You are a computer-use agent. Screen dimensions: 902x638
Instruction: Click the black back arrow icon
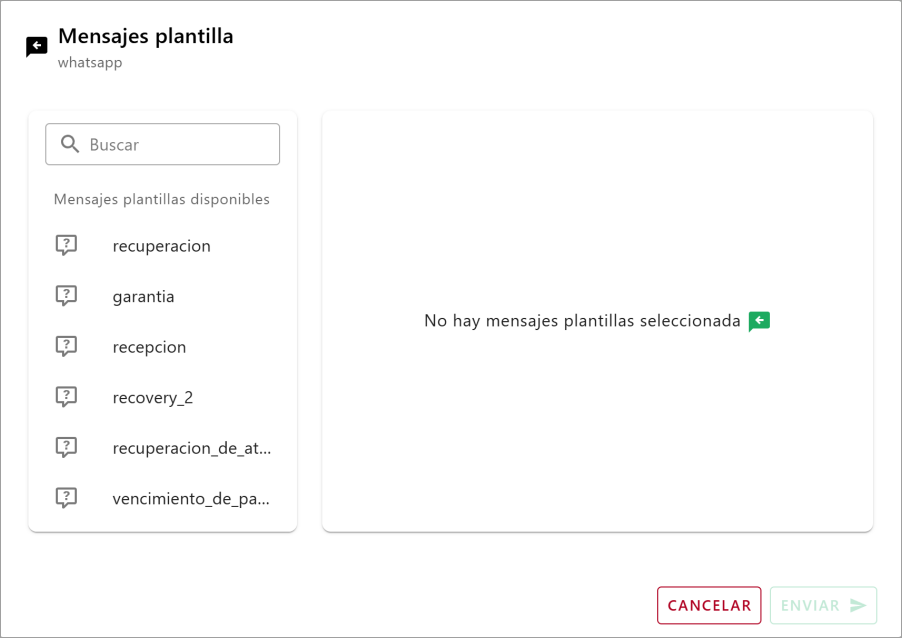(x=36, y=45)
